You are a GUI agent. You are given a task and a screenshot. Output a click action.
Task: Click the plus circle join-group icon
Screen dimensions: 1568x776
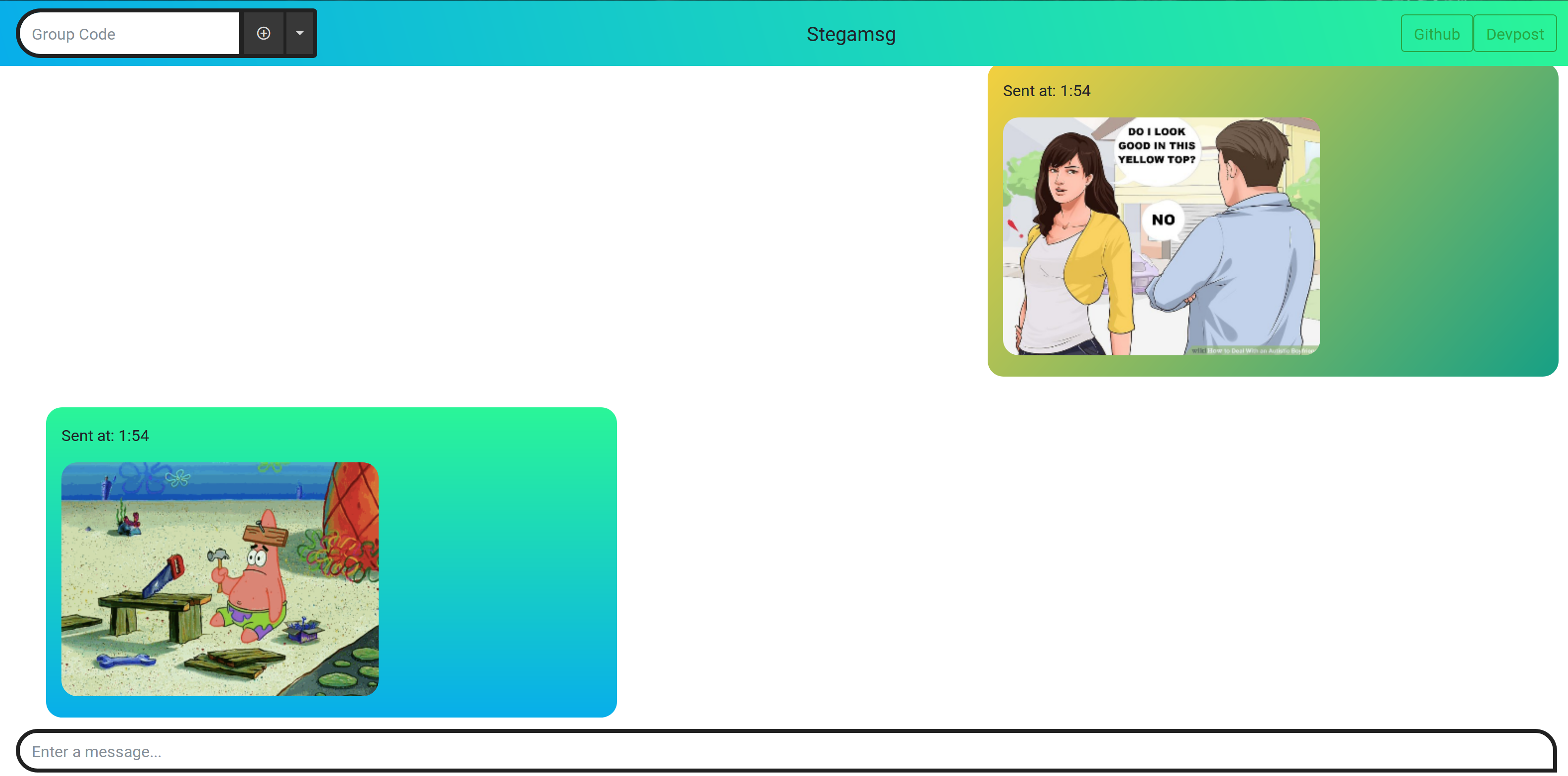point(263,34)
